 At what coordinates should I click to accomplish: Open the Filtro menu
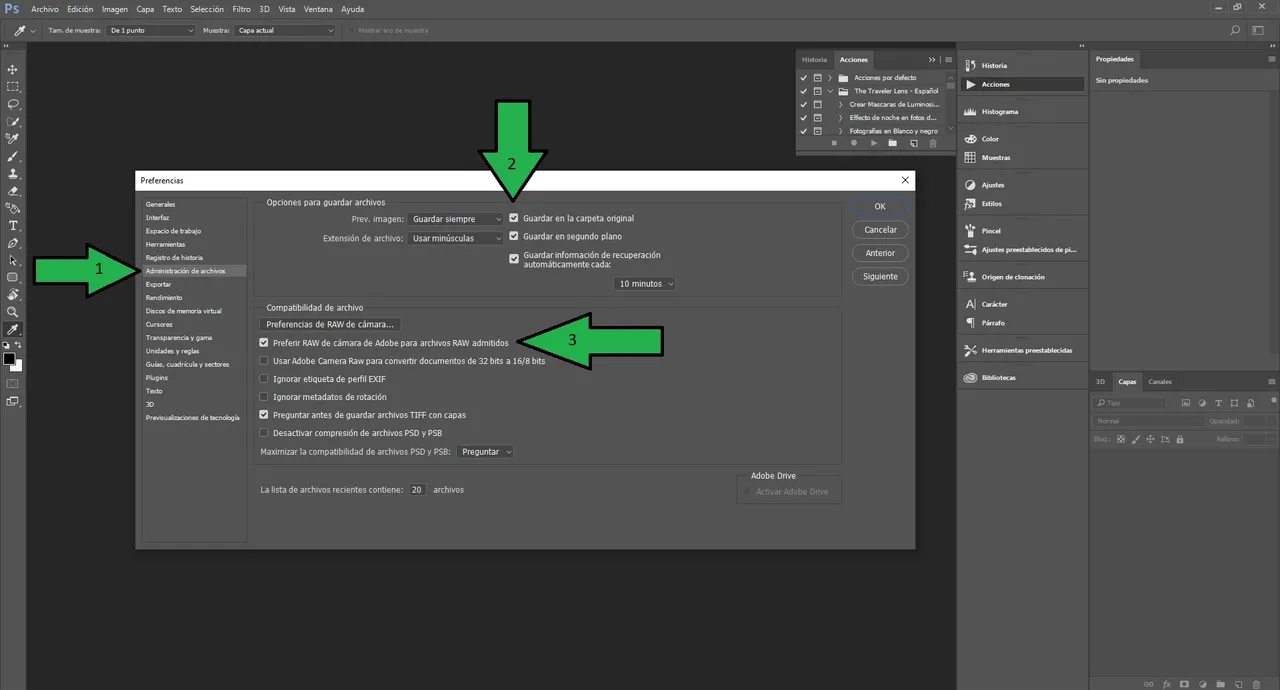(x=242, y=9)
